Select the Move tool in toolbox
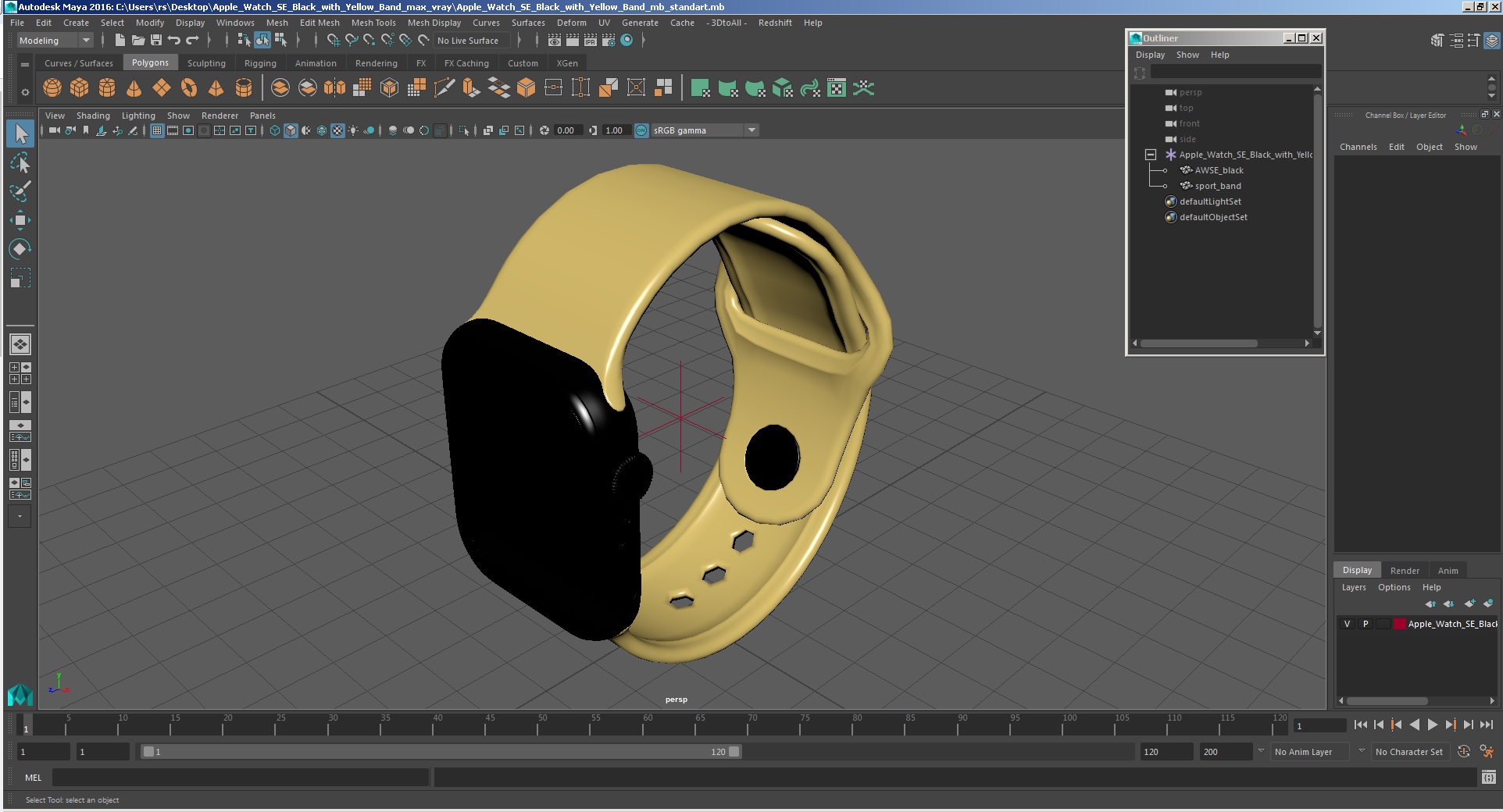The image size is (1503, 812). [x=20, y=220]
